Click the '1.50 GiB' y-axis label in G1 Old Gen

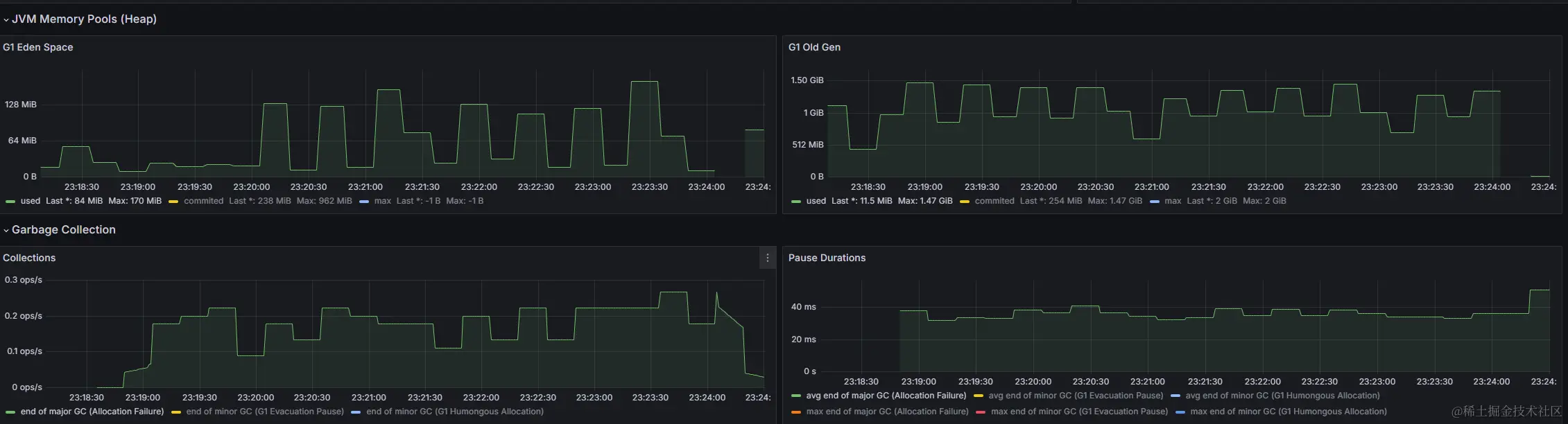click(807, 80)
